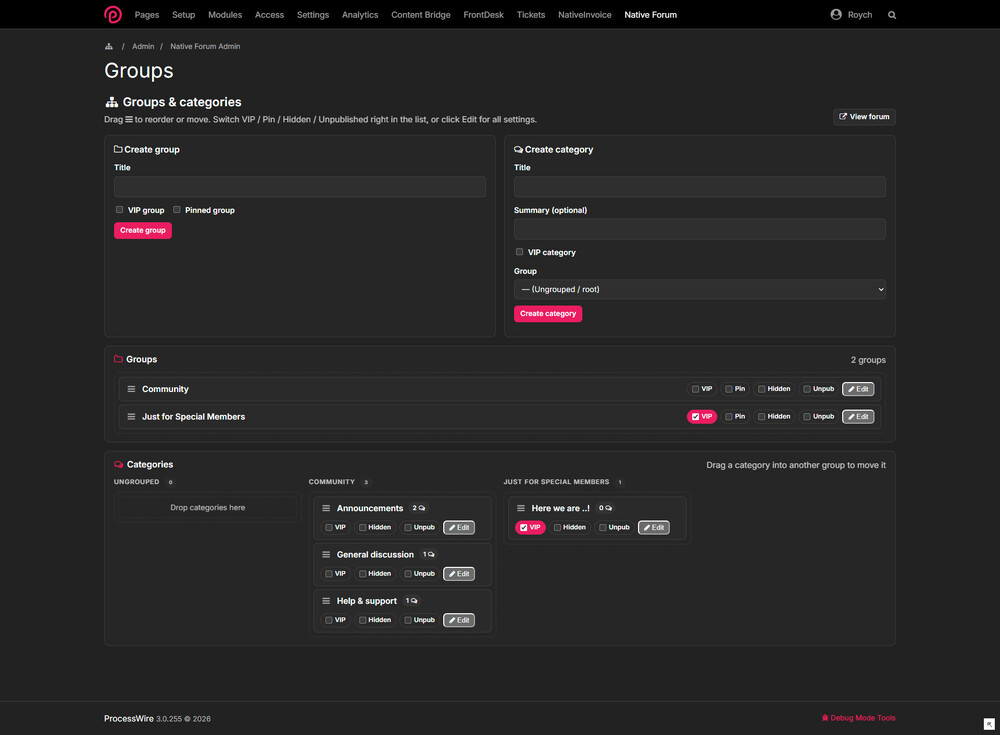
Task: Grab the Just for Special Members drag handle
Action: click(131, 417)
